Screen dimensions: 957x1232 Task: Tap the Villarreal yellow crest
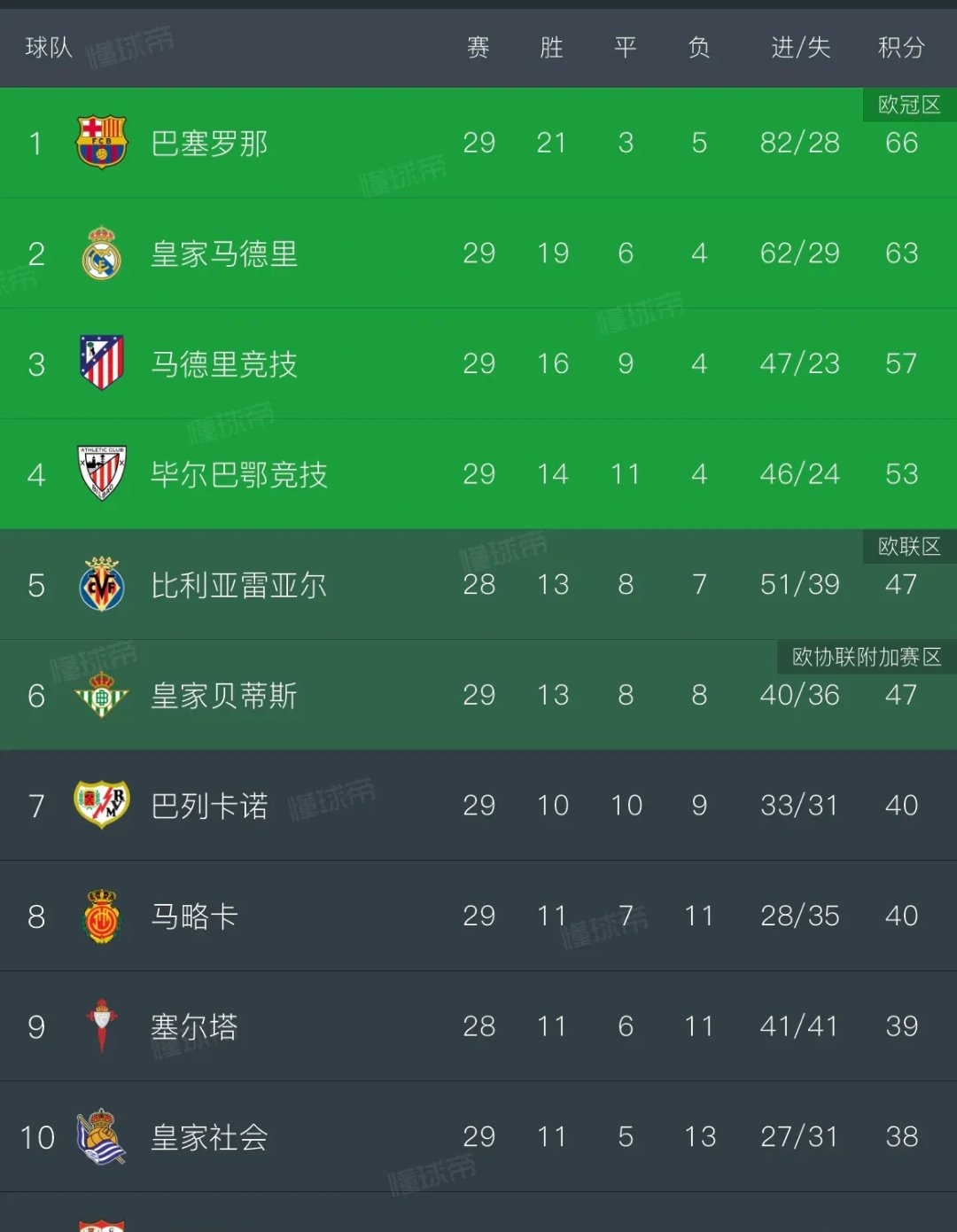[102, 585]
